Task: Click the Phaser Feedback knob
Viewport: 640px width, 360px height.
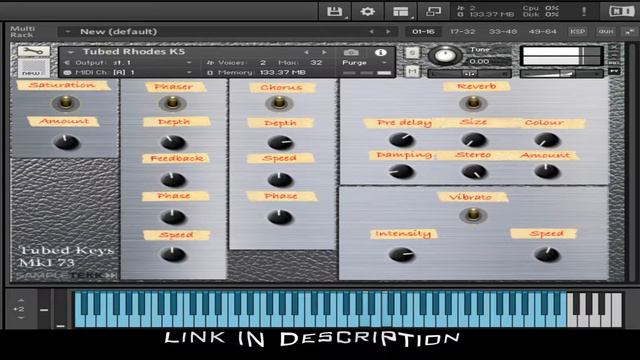Action: coord(173,179)
